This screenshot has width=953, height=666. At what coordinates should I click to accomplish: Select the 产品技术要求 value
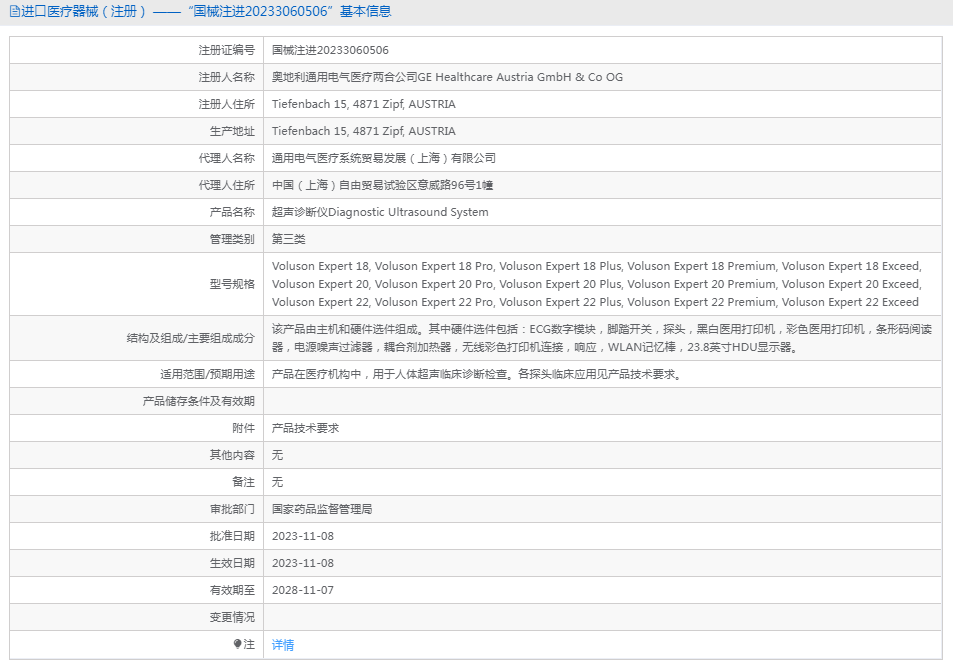coord(305,428)
